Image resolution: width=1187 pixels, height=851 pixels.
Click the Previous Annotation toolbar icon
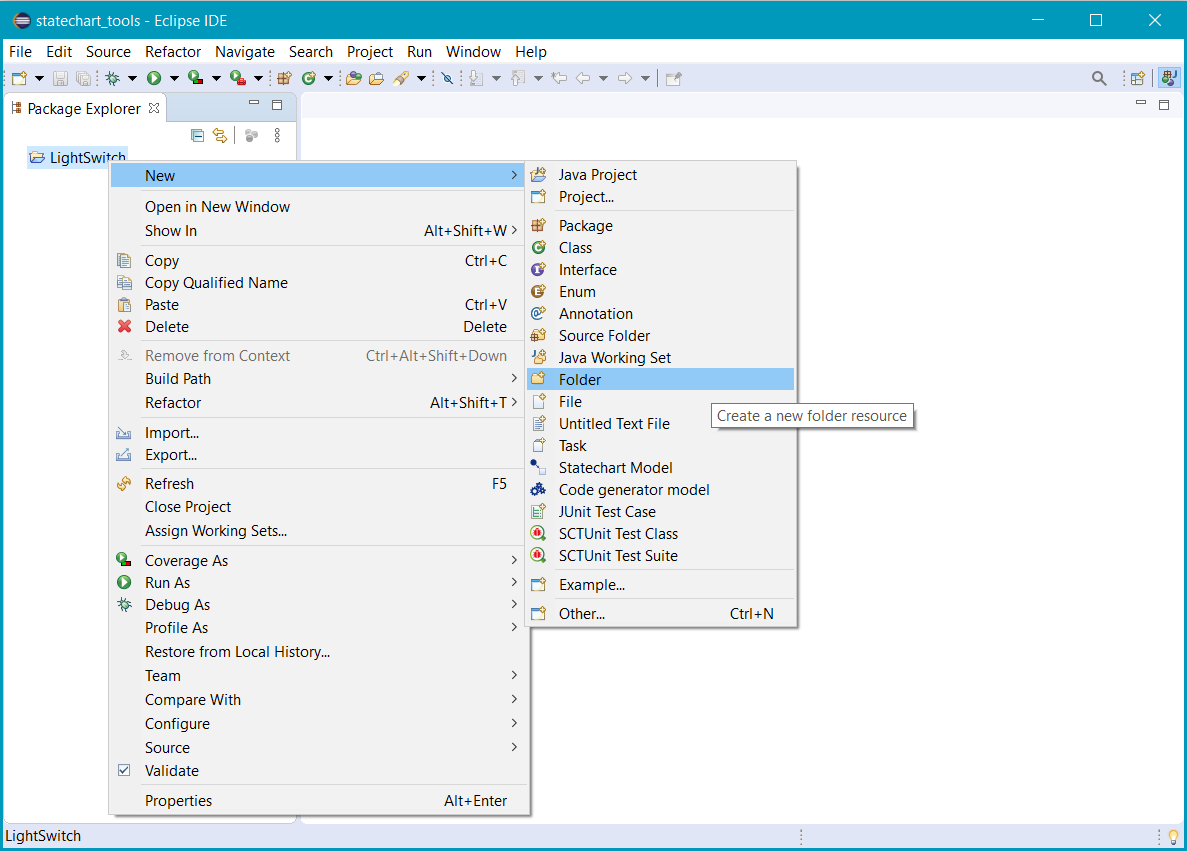(x=518, y=78)
